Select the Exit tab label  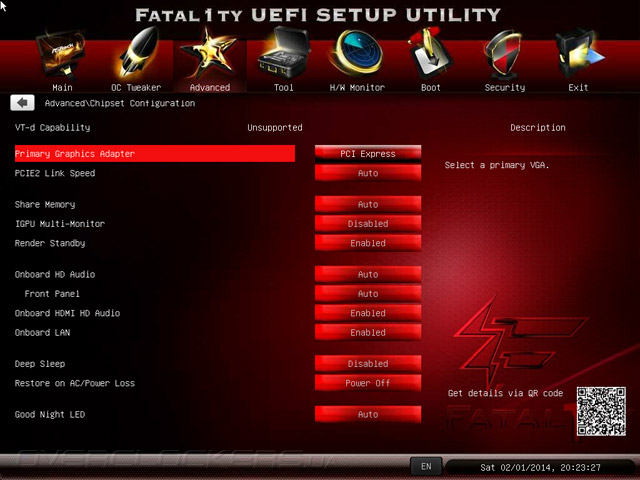[578, 87]
